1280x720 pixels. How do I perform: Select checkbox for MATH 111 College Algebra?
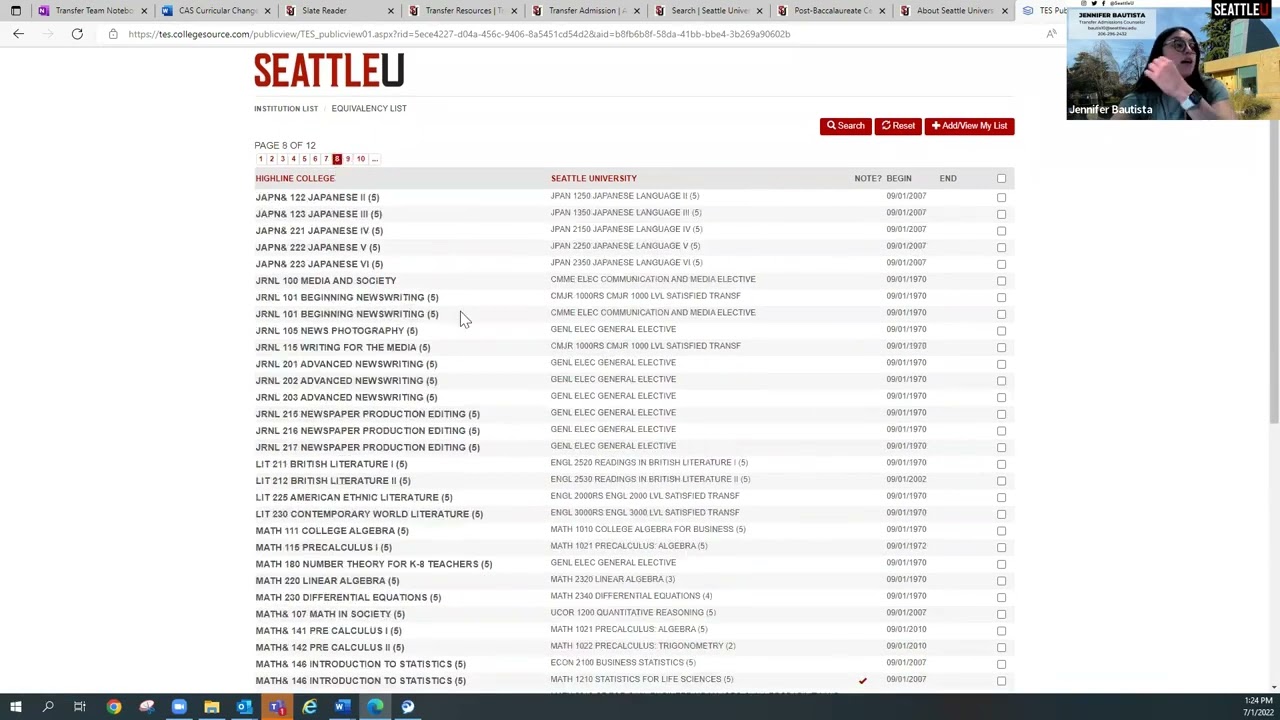click(1001, 531)
